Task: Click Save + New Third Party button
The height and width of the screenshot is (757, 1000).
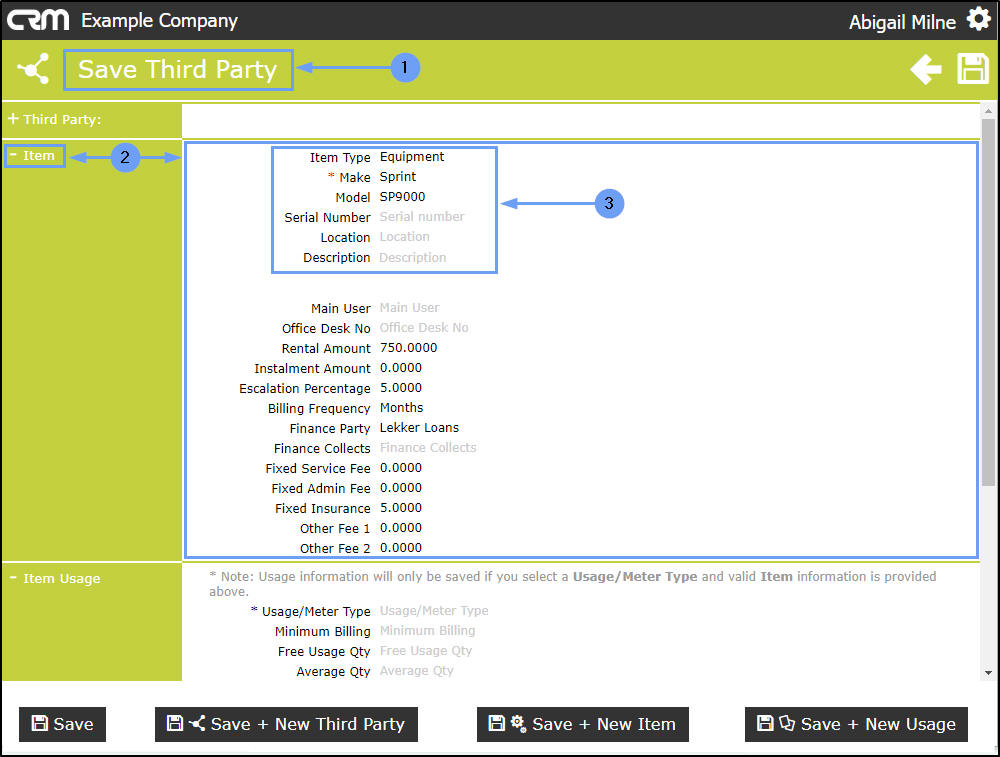Action: pyautogui.click(x=286, y=724)
